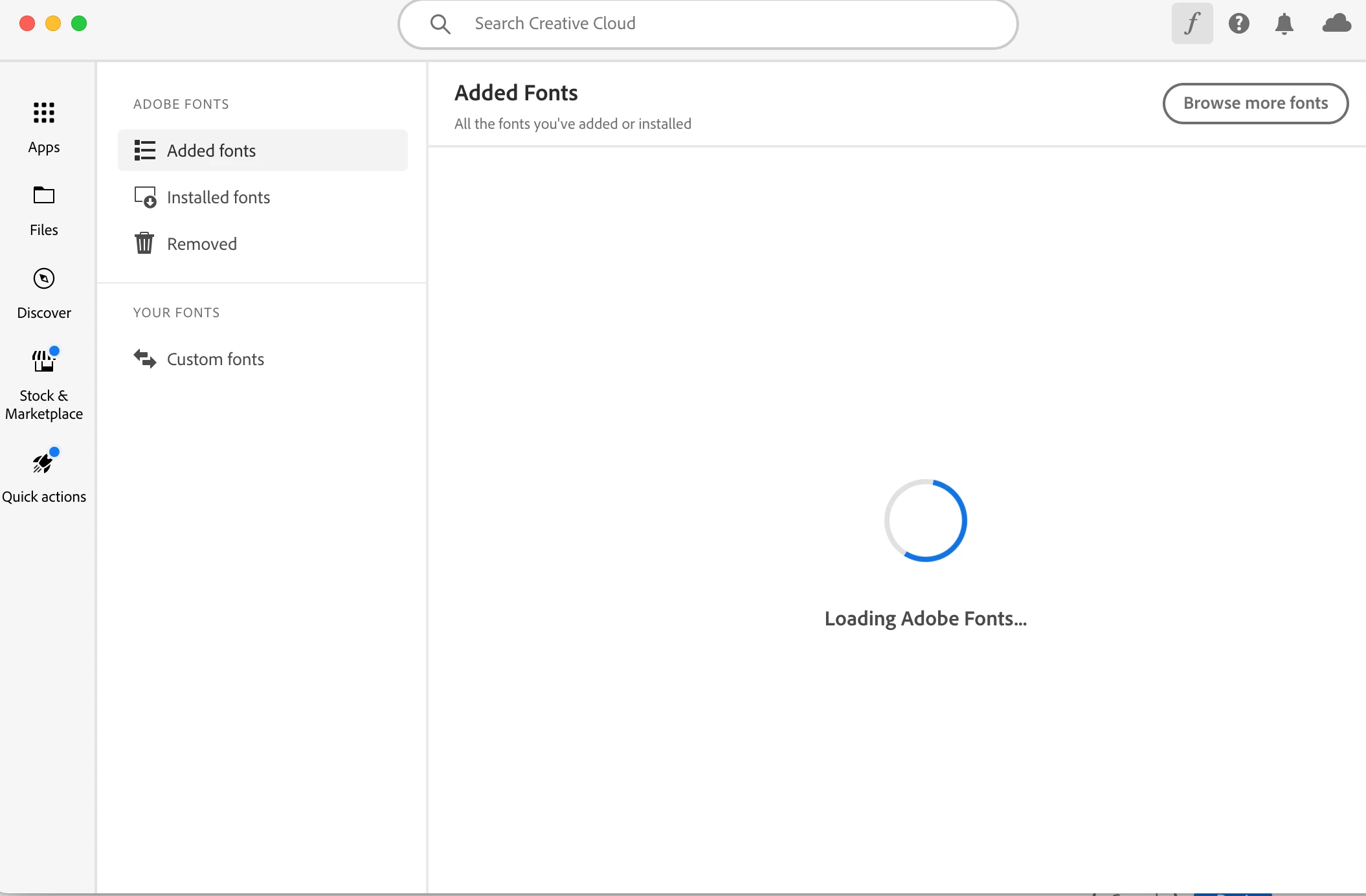This screenshot has height=896, width=1366.
Task: Open Custom fonts section
Action: click(x=215, y=359)
